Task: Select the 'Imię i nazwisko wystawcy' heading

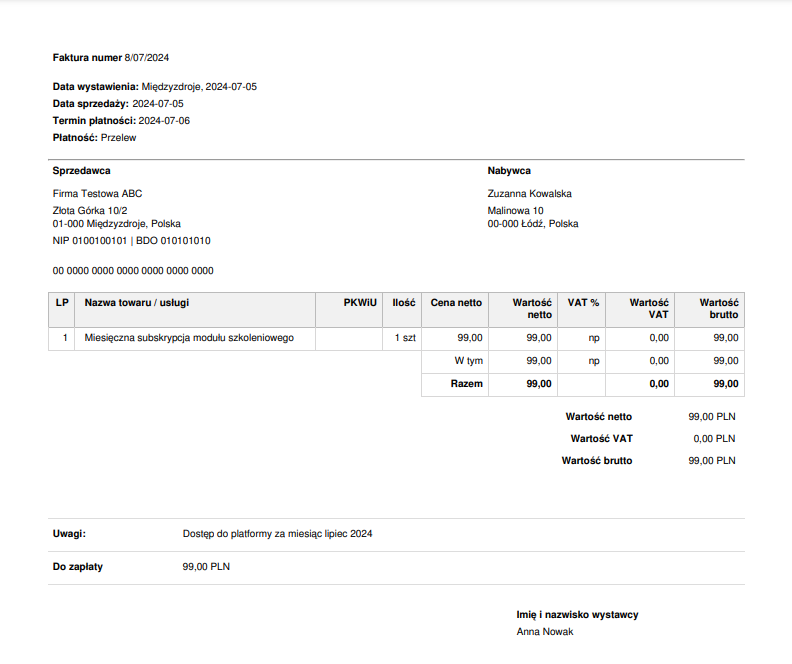Action: click(577, 615)
